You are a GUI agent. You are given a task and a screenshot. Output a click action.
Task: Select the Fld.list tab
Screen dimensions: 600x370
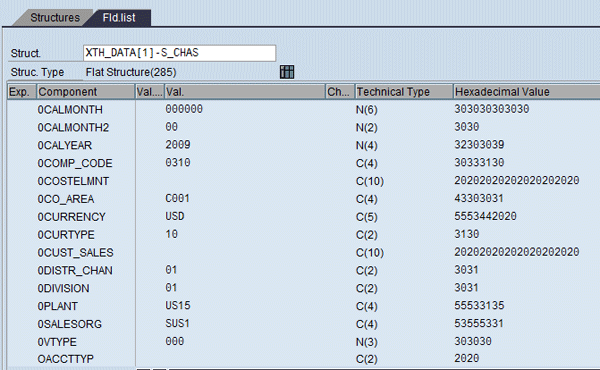pyautogui.click(x=119, y=18)
